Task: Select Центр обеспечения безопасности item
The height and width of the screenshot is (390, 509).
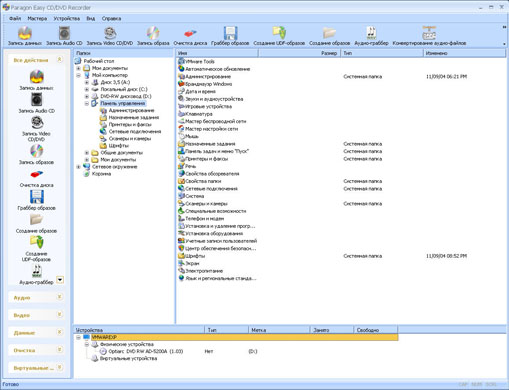Action: pos(217,248)
